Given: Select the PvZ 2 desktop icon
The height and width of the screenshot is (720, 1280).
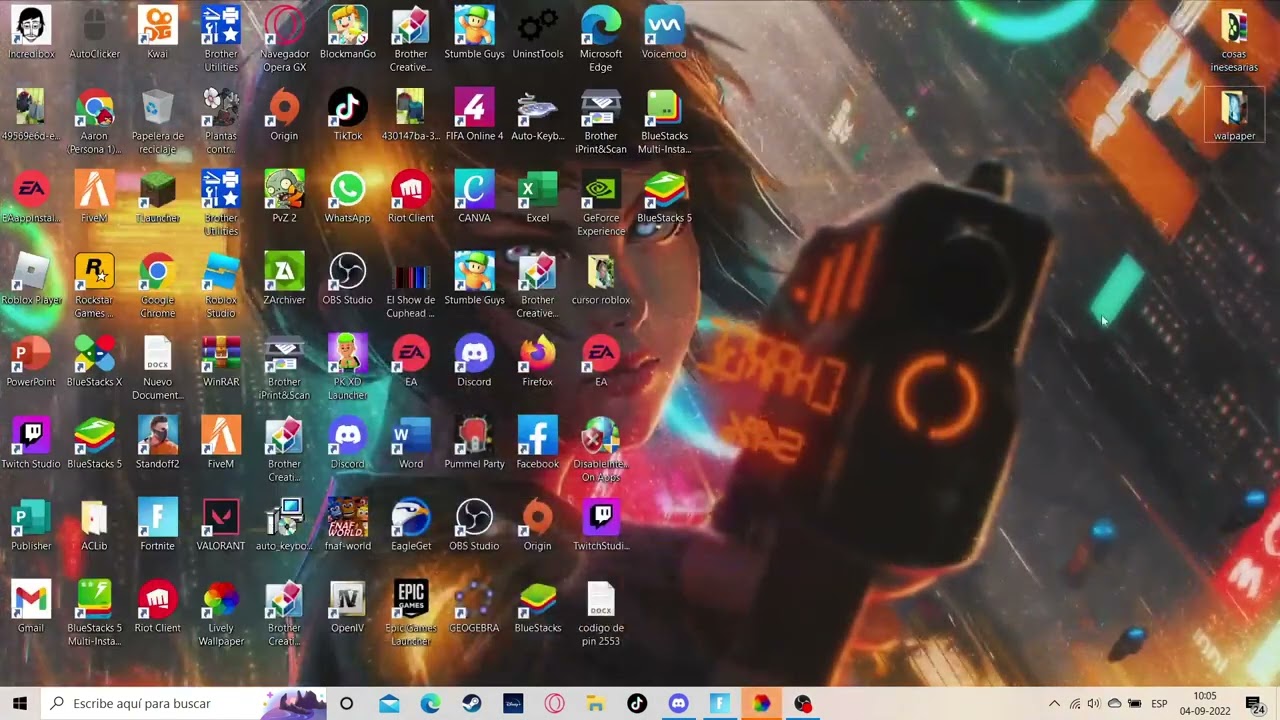Looking at the screenshot, I should coord(284,197).
